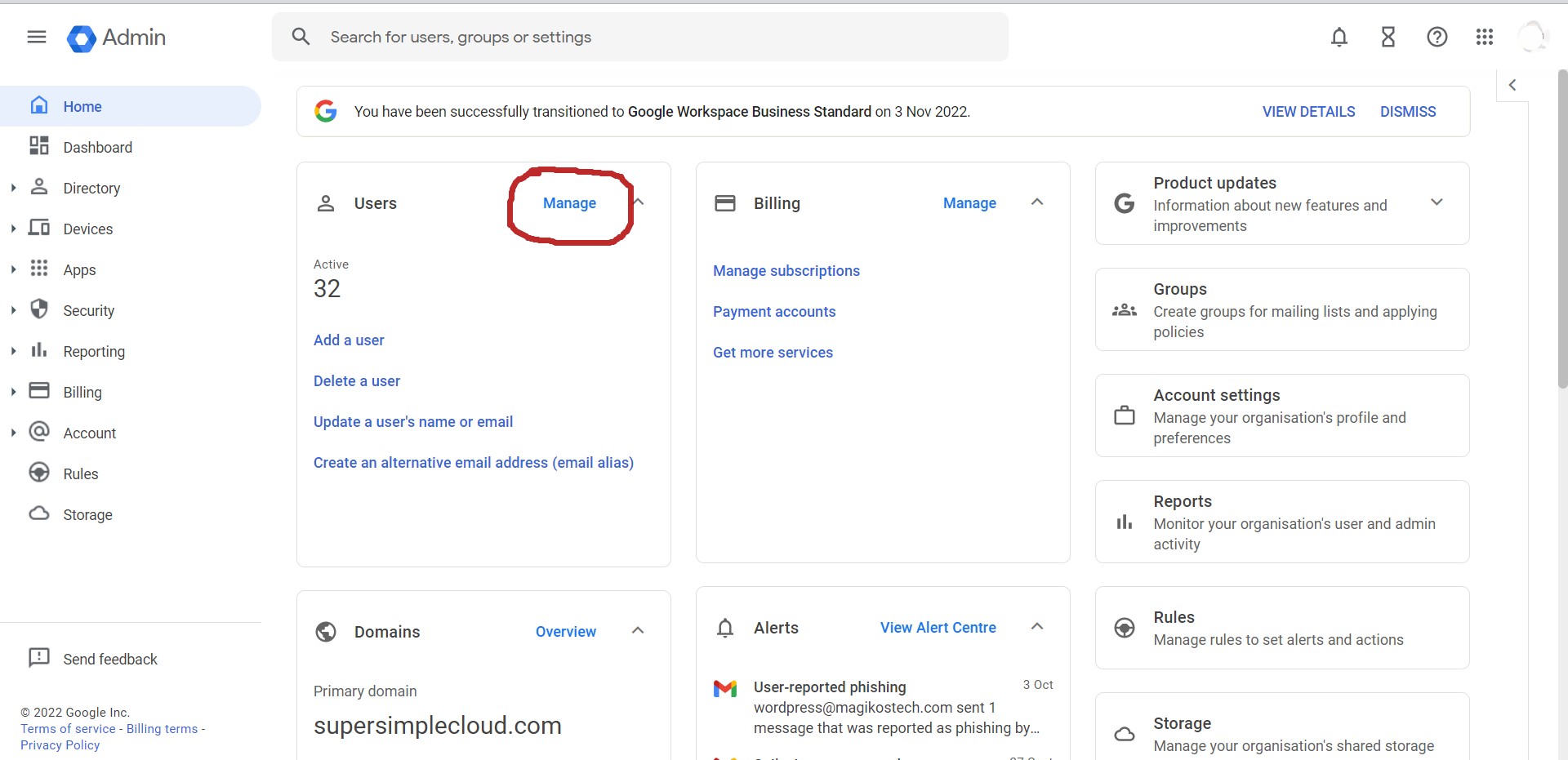Open Storage from the sidebar
The width and height of the screenshot is (1568, 760).
(x=131, y=514)
